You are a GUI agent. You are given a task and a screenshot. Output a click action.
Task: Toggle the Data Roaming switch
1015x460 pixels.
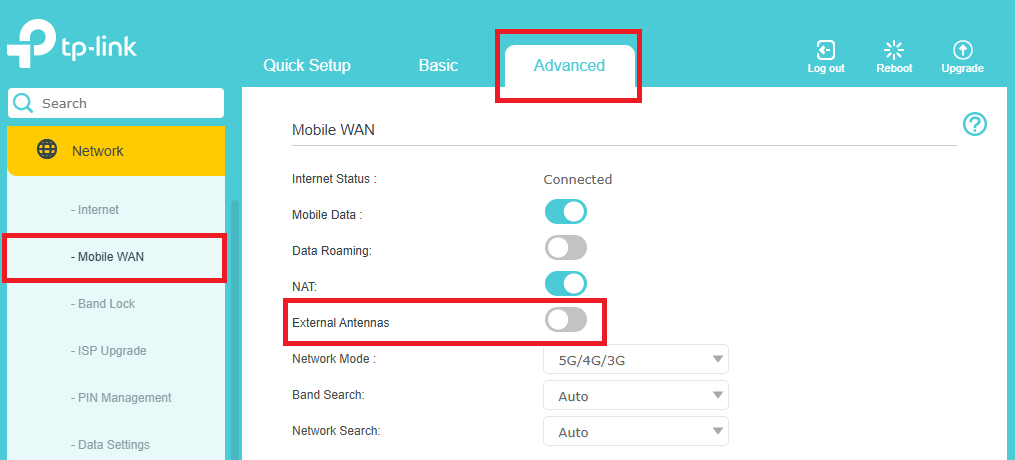(x=566, y=248)
